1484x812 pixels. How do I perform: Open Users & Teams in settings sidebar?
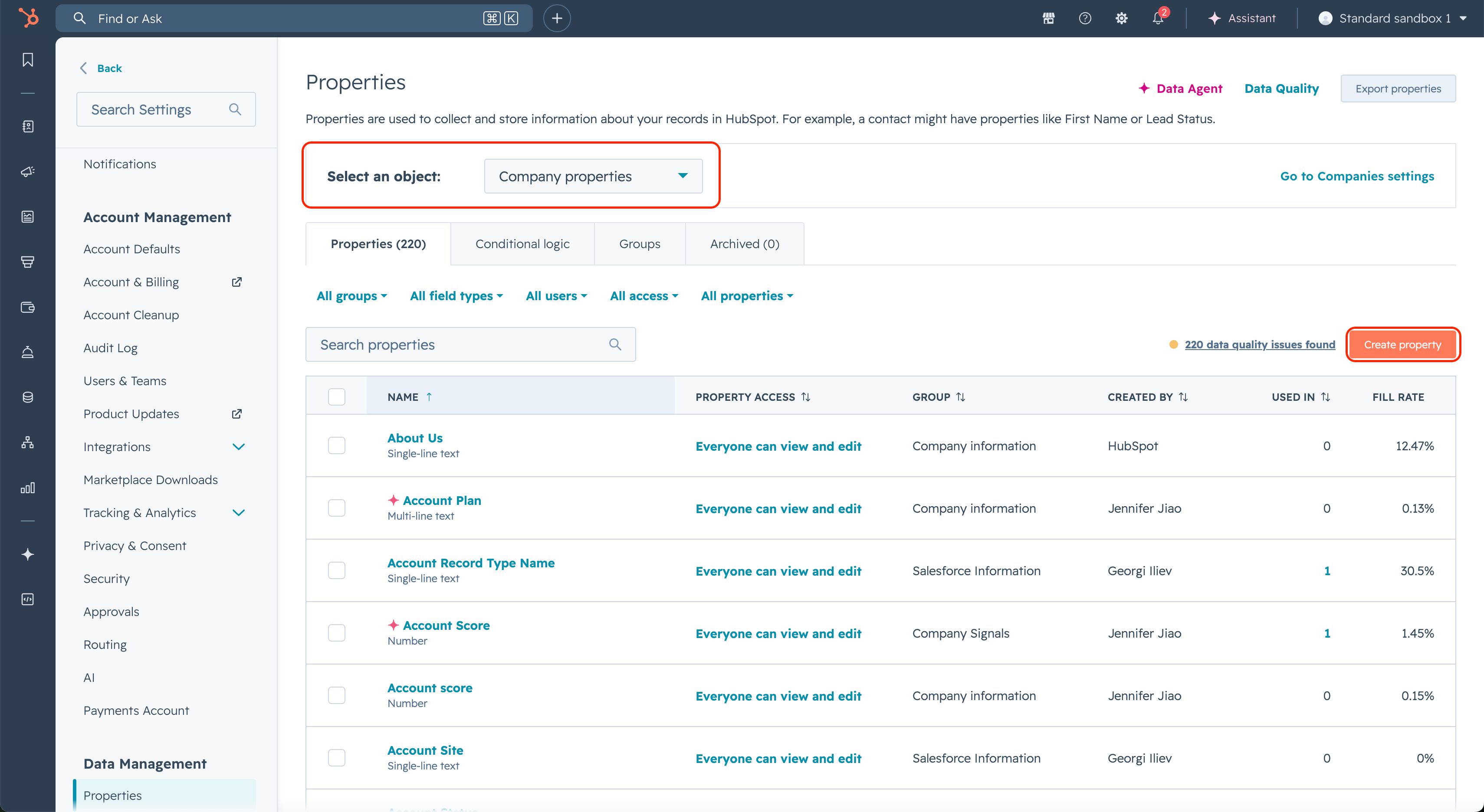pos(125,381)
